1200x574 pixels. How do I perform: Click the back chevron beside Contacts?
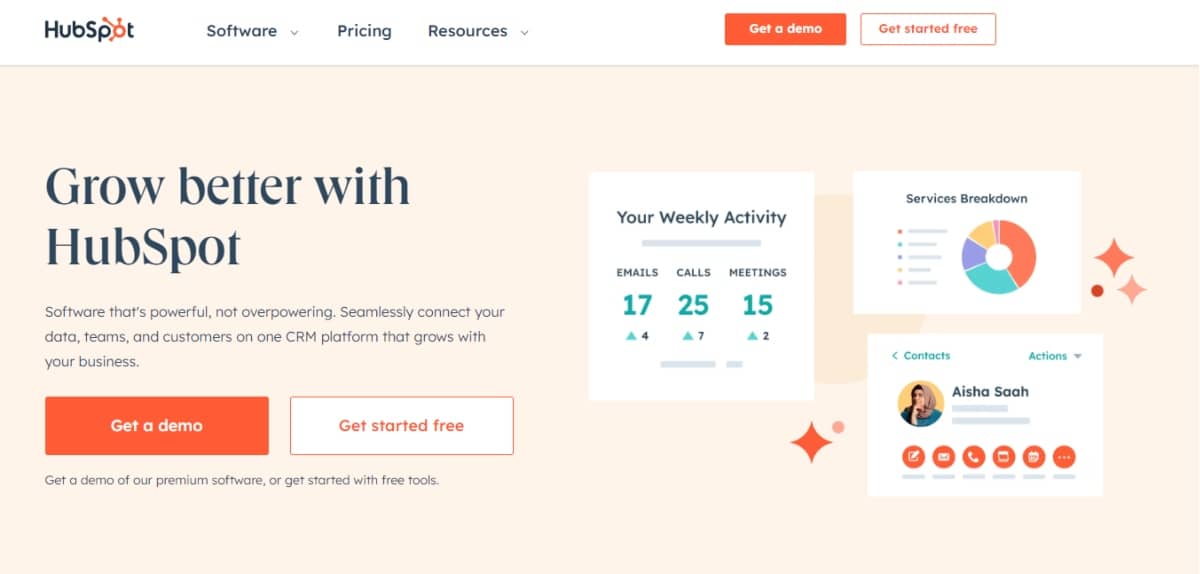click(895, 356)
